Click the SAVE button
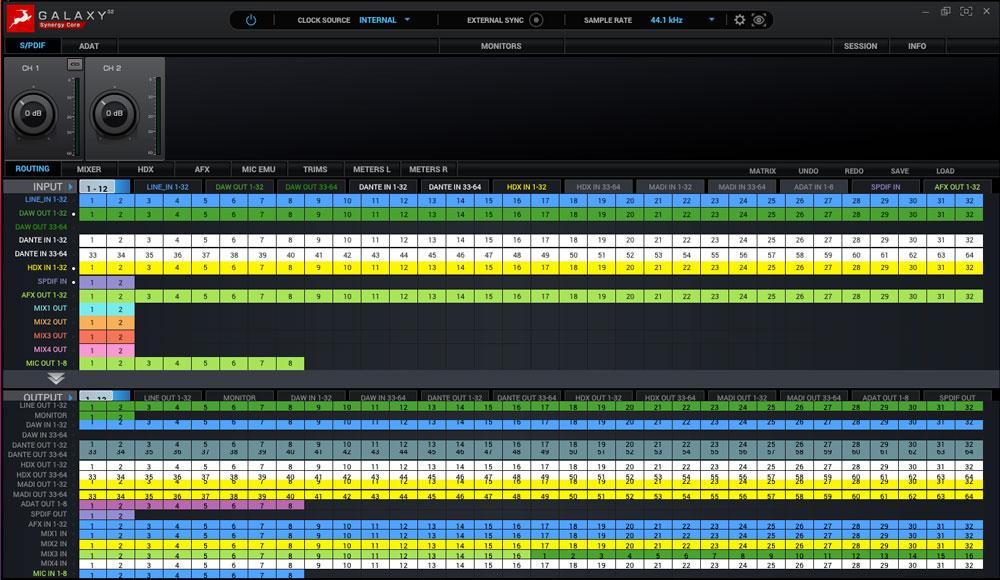 pos(899,171)
